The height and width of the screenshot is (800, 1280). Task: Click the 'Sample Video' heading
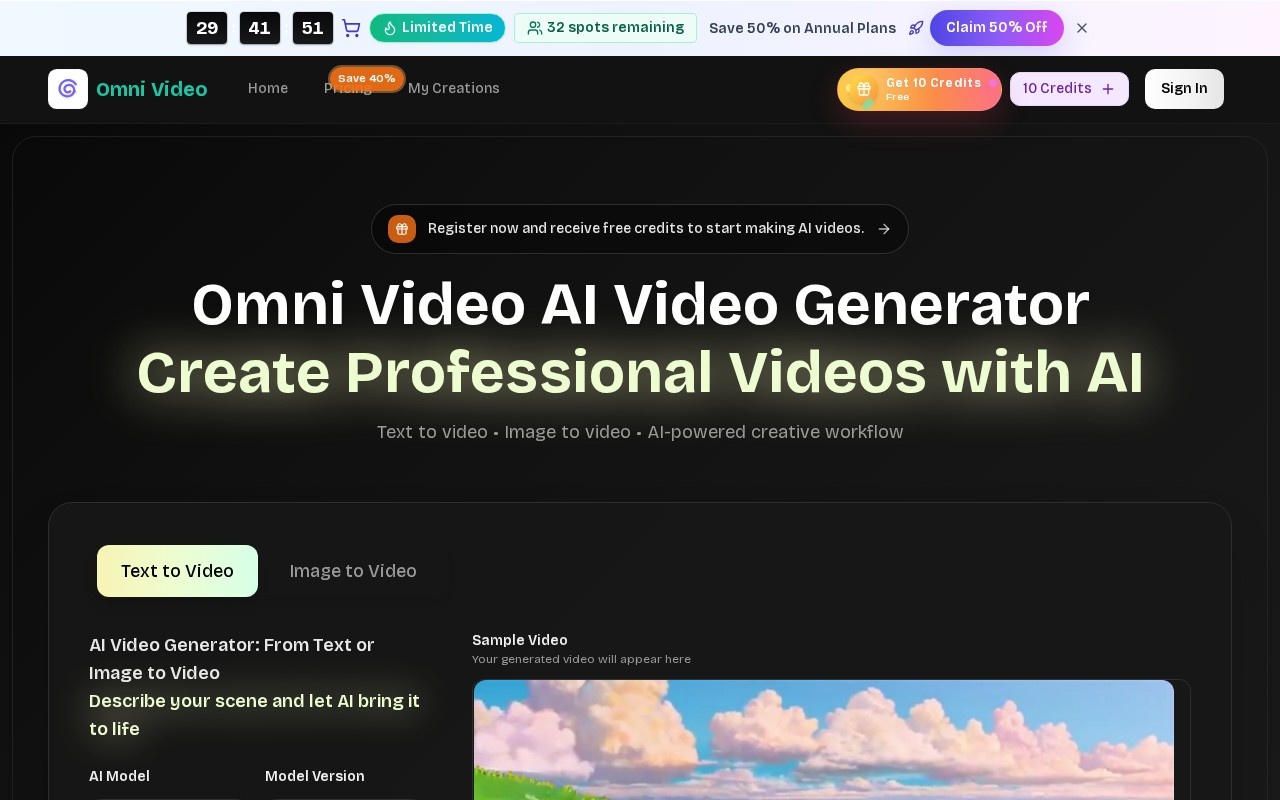pos(520,640)
